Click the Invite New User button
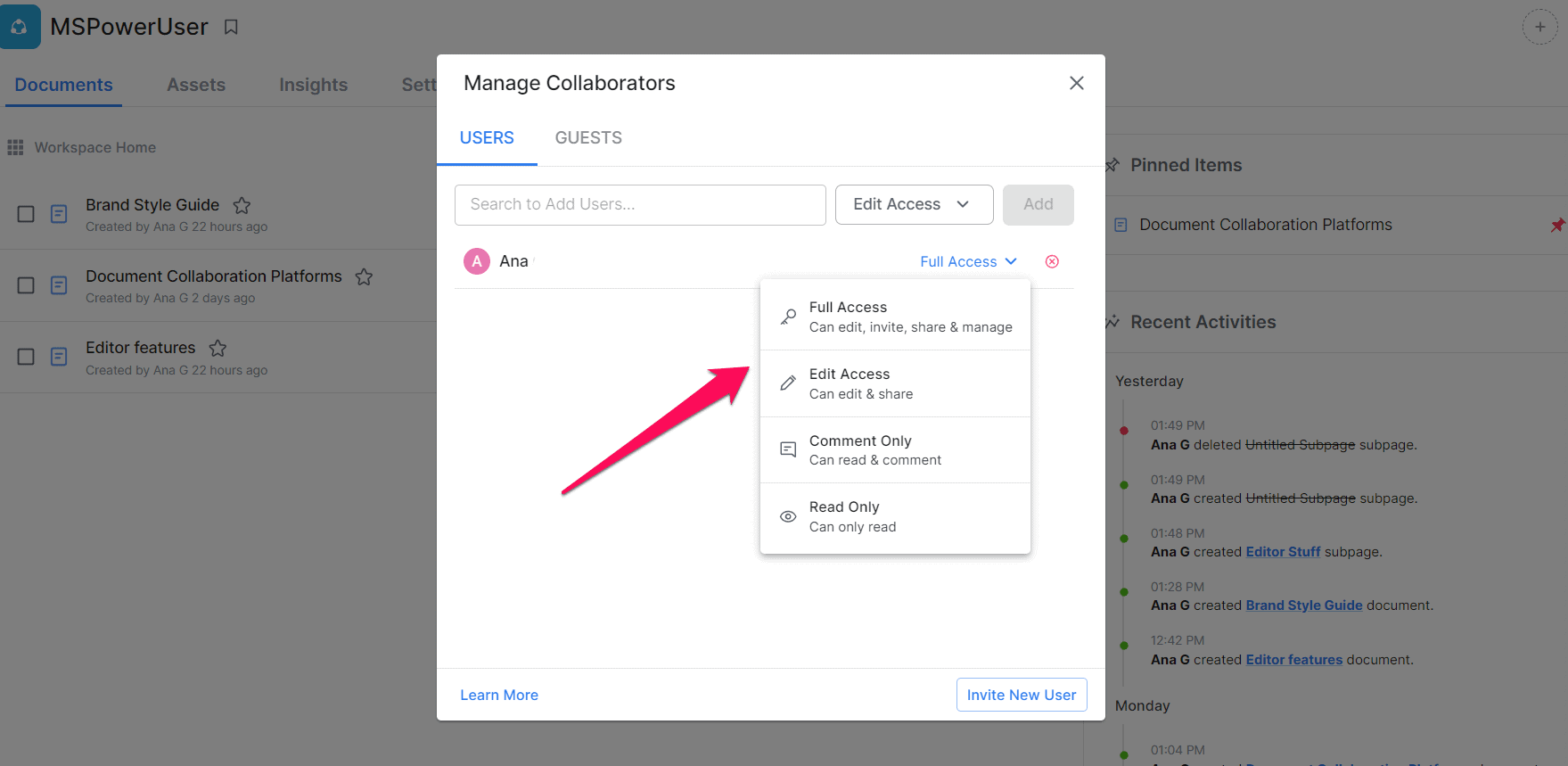This screenshot has height=766, width=1568. click(1021, 695)
